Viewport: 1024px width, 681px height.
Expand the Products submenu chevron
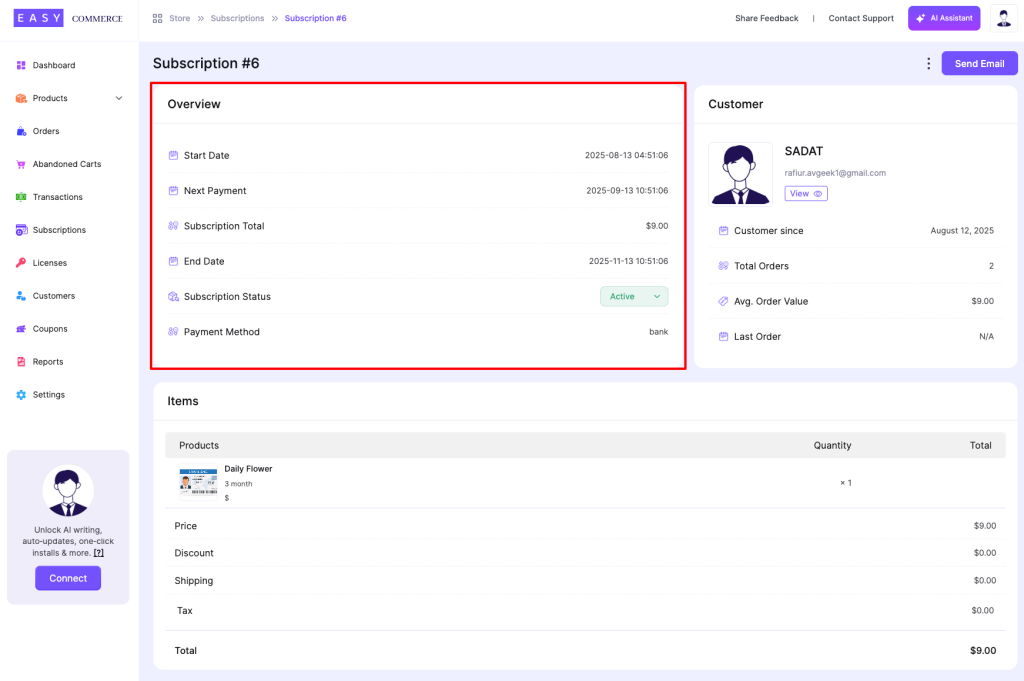tap(119, 98)
